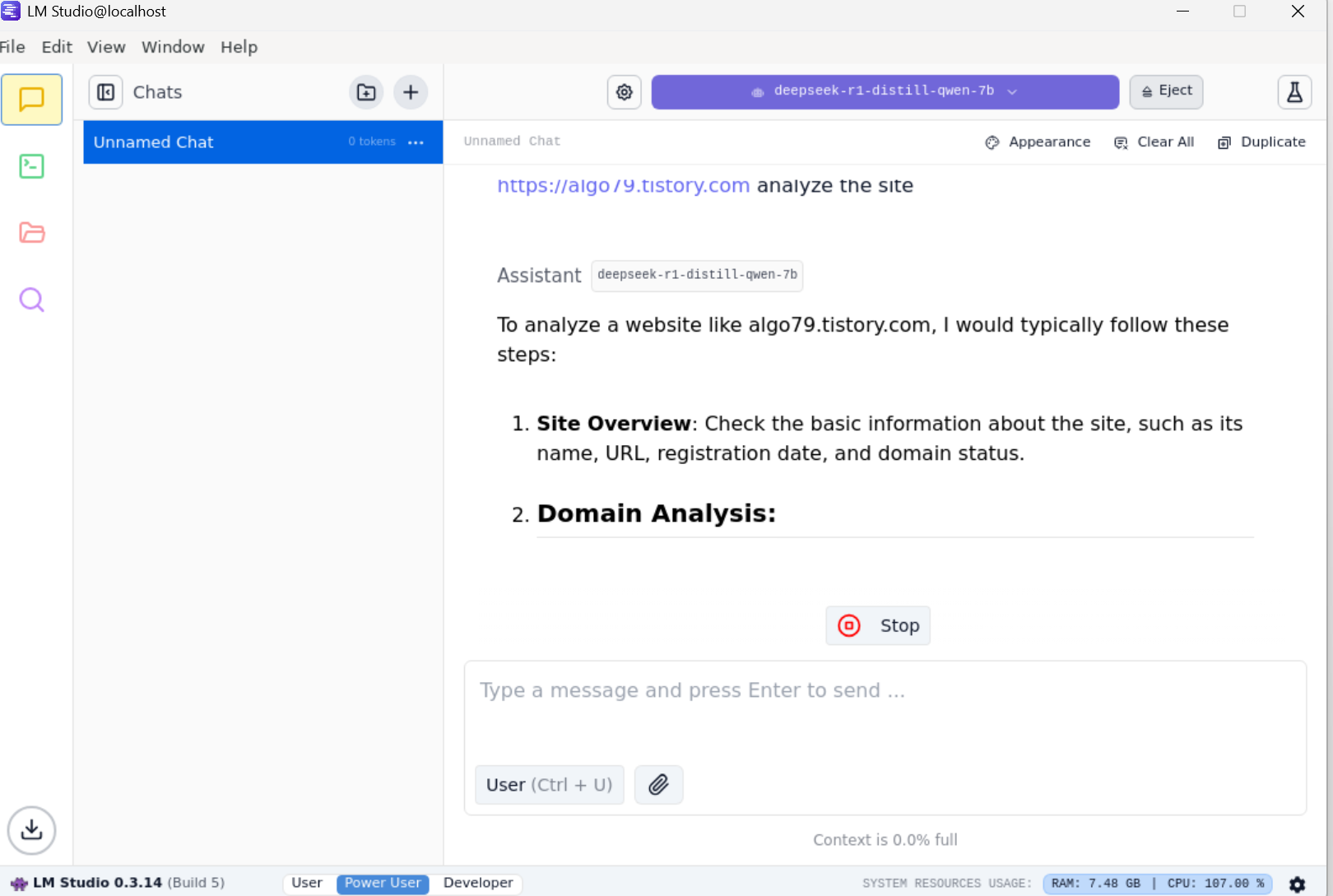Screen dimensions: 1333x896
Task: Switch the User (Ctrl + U) role button
Action: point(549,785)
